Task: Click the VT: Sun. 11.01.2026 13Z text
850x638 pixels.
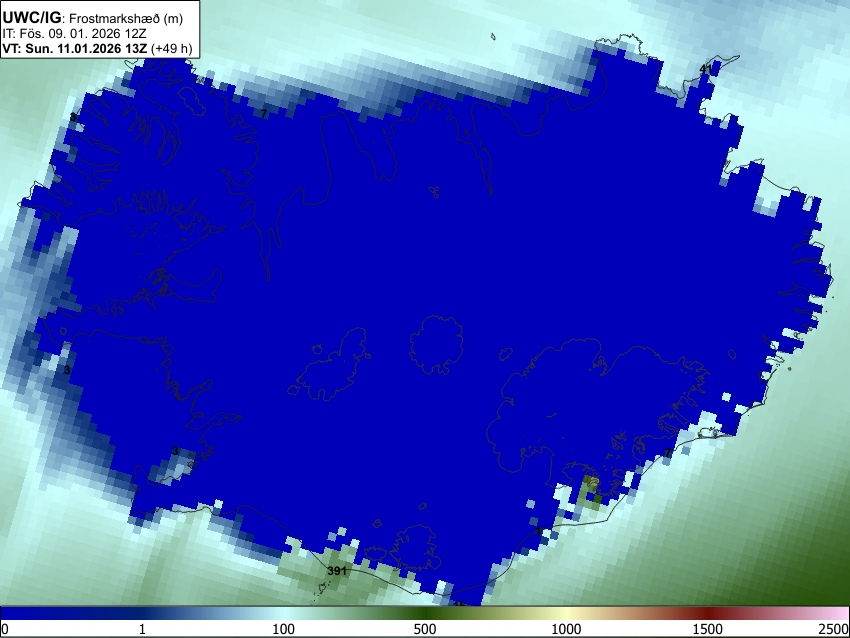Action: [74, 48]
